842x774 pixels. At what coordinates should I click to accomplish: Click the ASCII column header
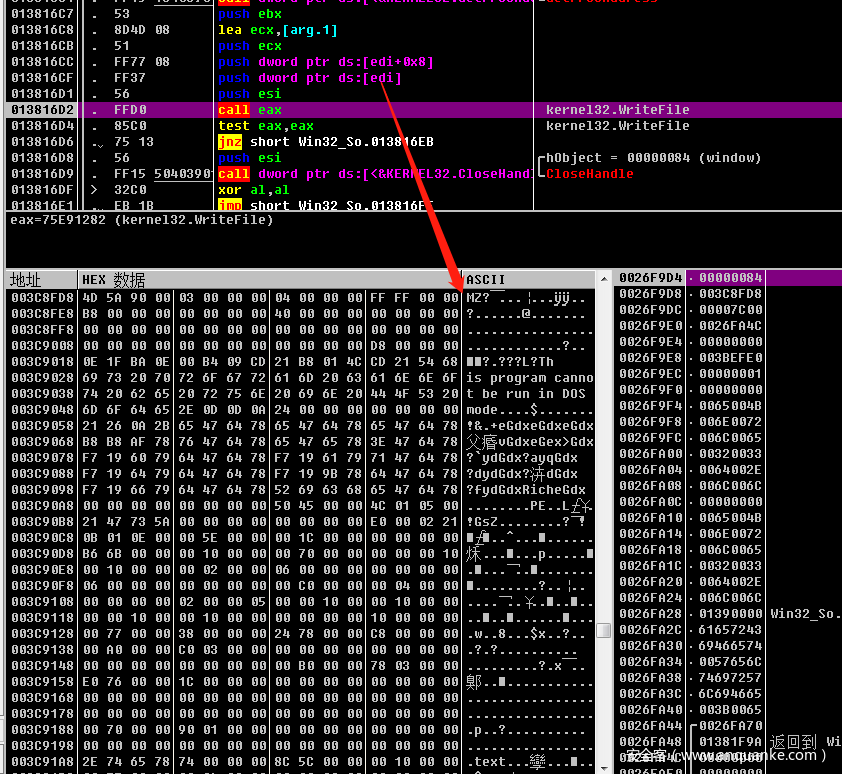(486, 280)
